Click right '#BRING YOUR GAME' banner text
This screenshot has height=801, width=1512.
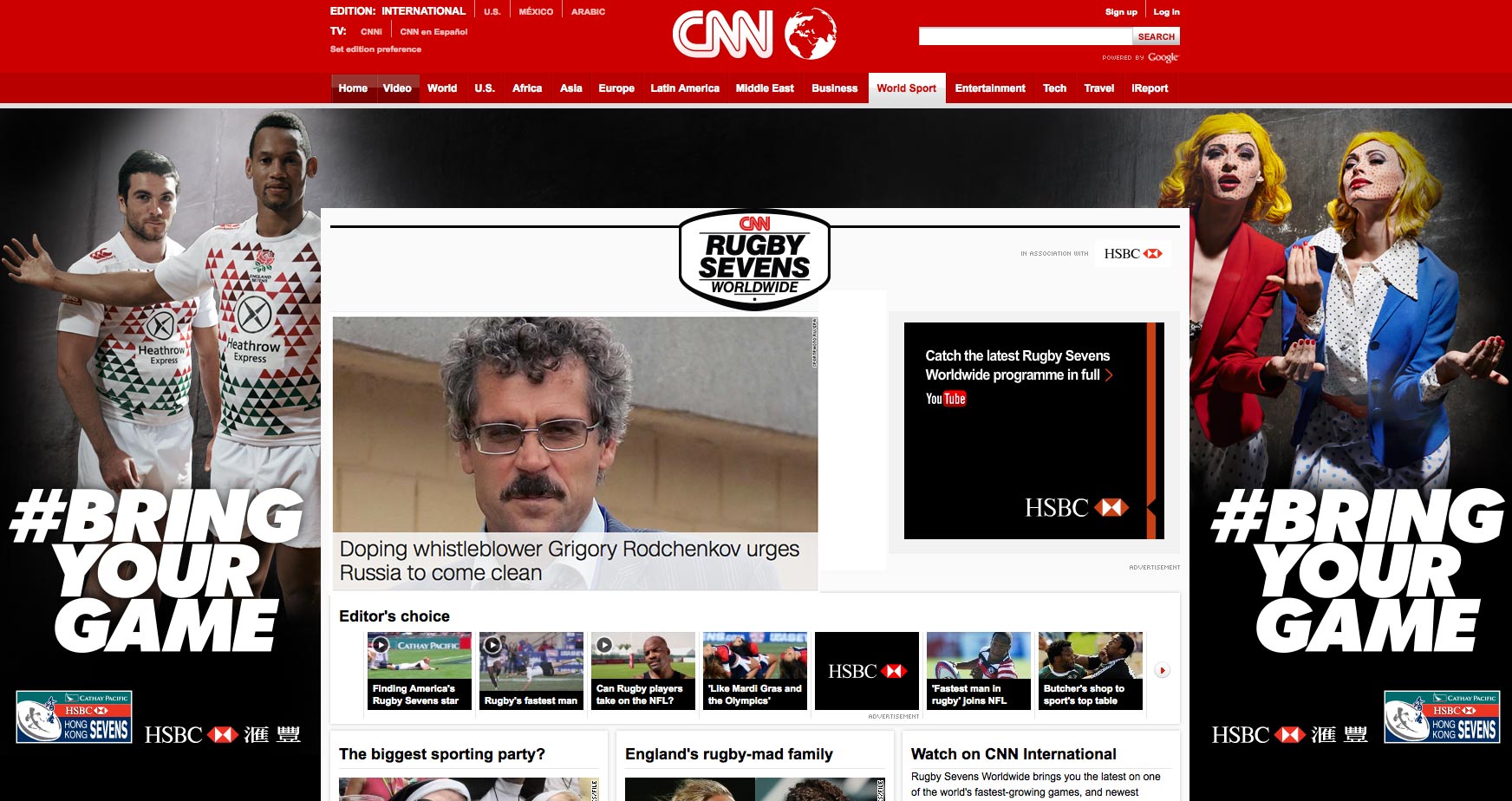tap(1358, 569)
